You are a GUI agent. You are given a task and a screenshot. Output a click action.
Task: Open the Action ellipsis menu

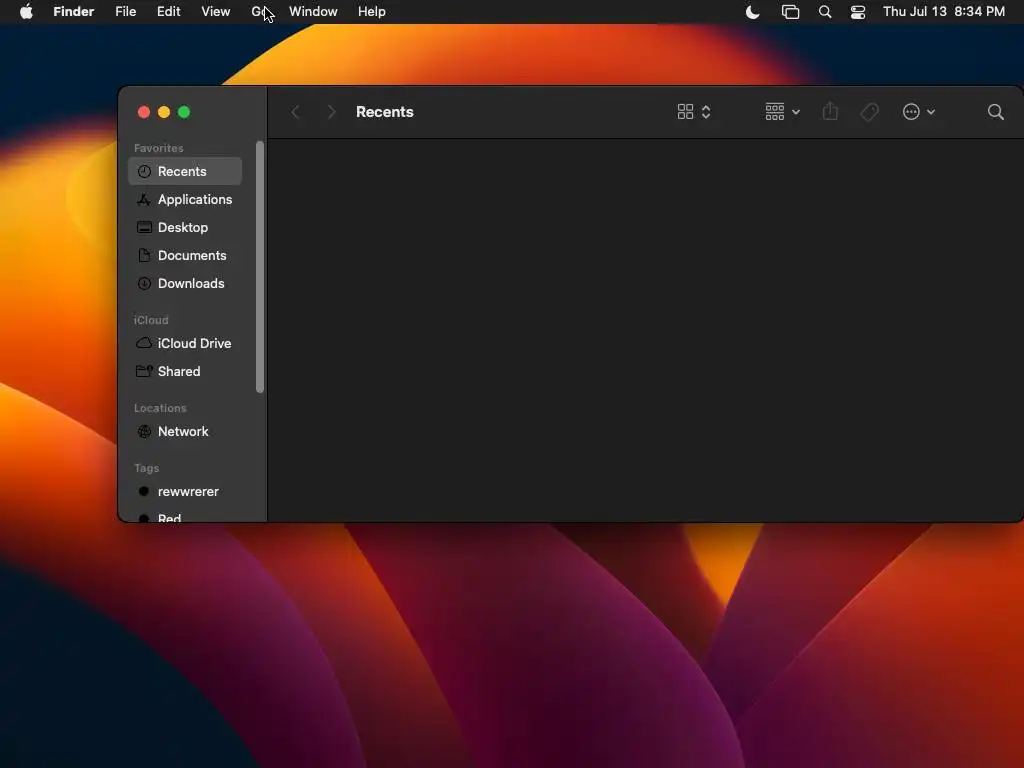pos(918,112)
